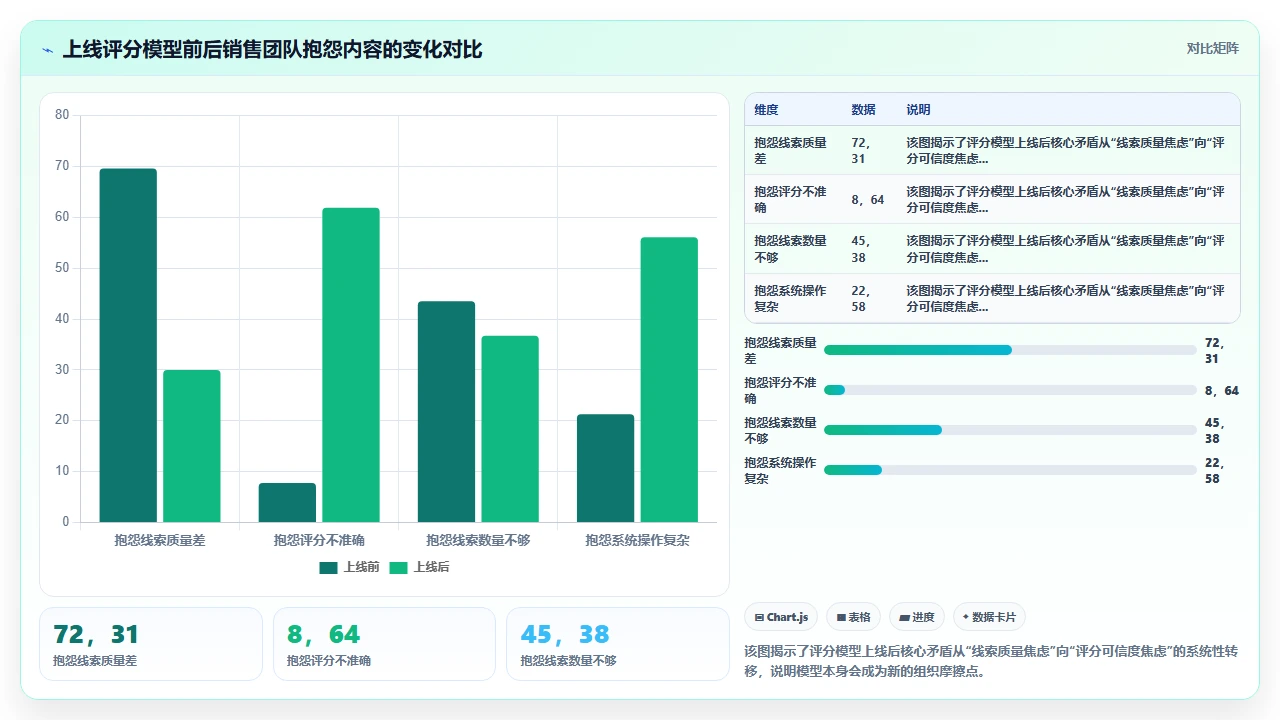Click the 数据 table column header
This screenshot has width=1280, height=720.
[x=864, y=110]
